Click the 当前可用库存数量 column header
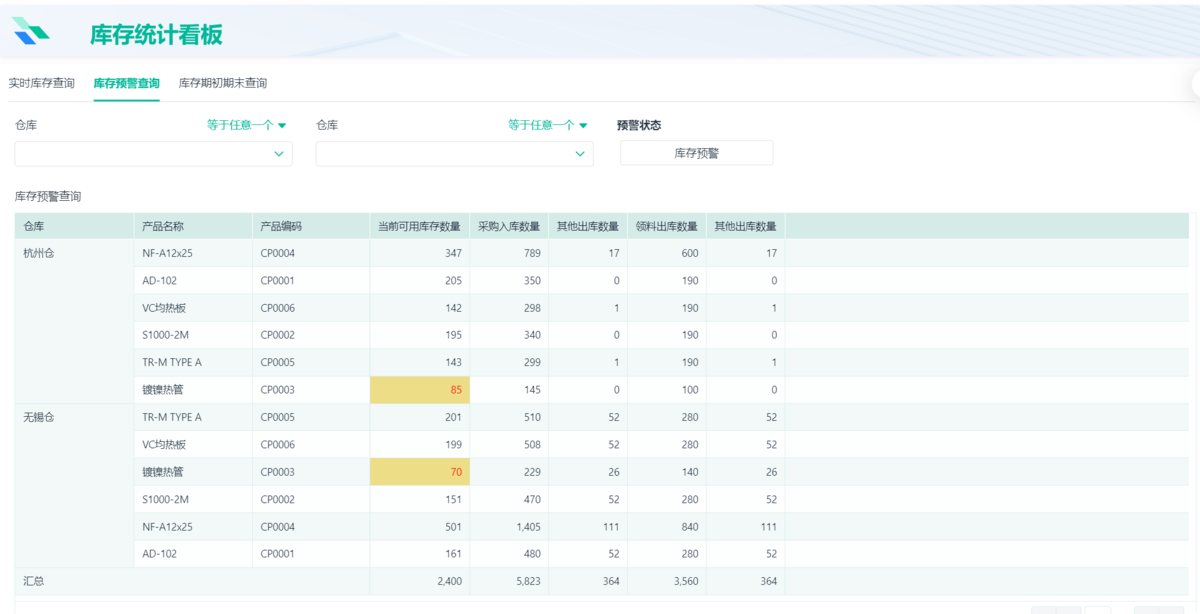The width and height of the screenshot is (1200, 614). coord(418,226)
